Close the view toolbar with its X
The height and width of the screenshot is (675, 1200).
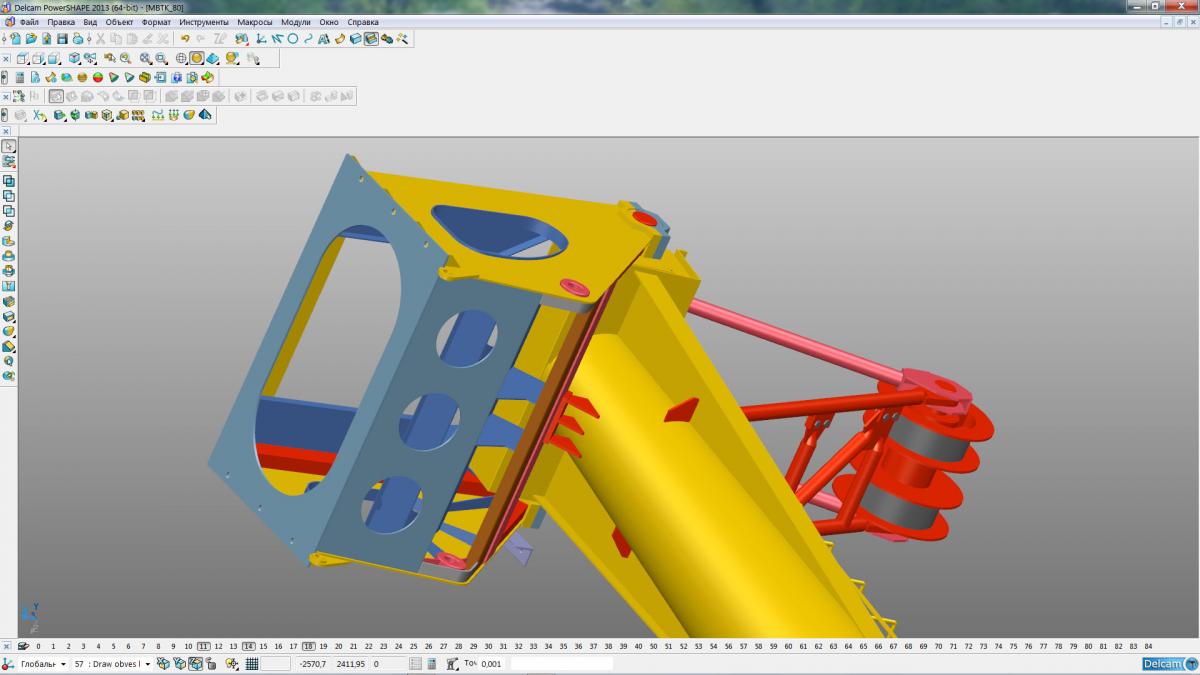click(5, 58)
